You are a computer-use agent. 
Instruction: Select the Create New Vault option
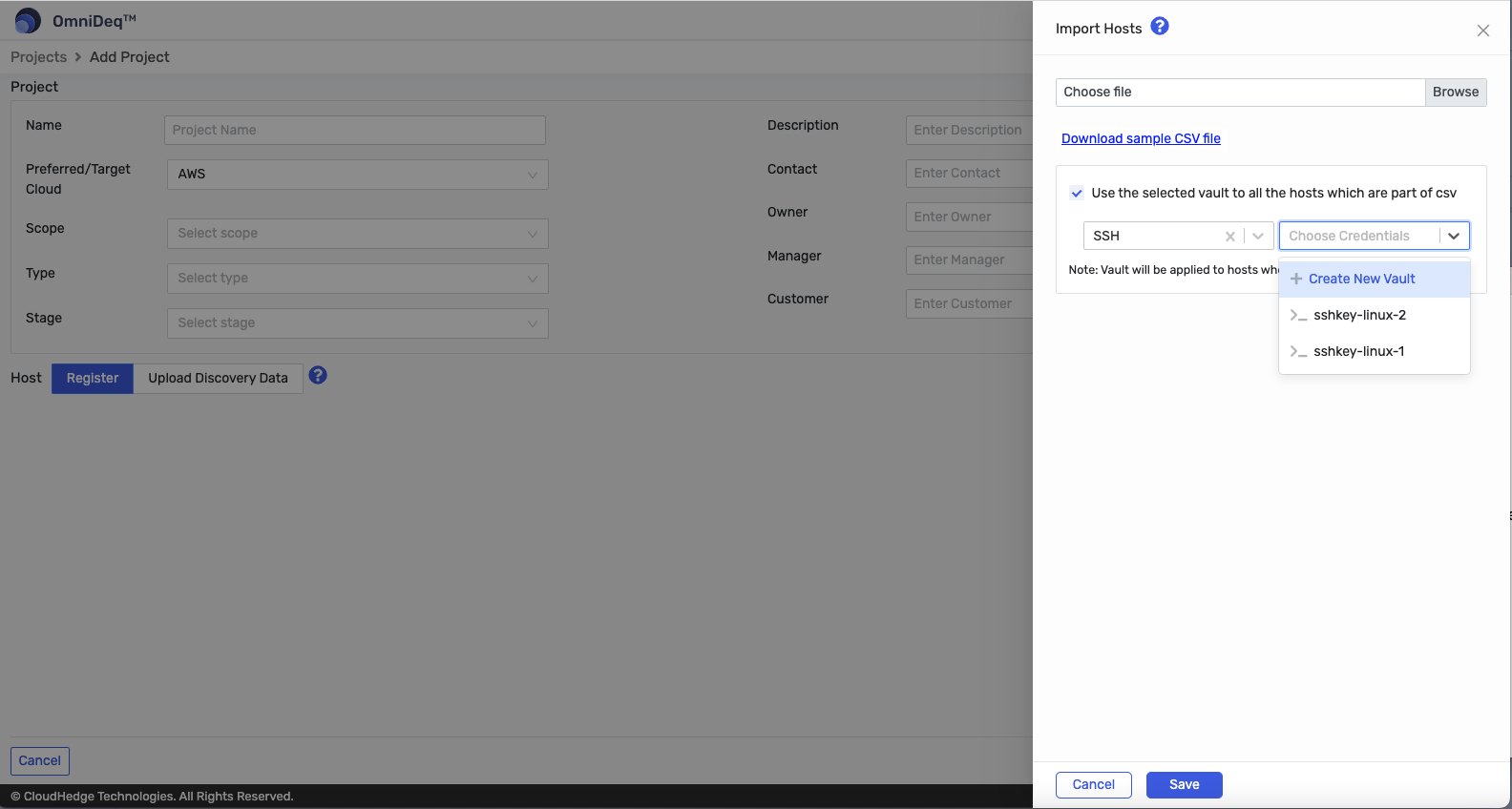1361,279
